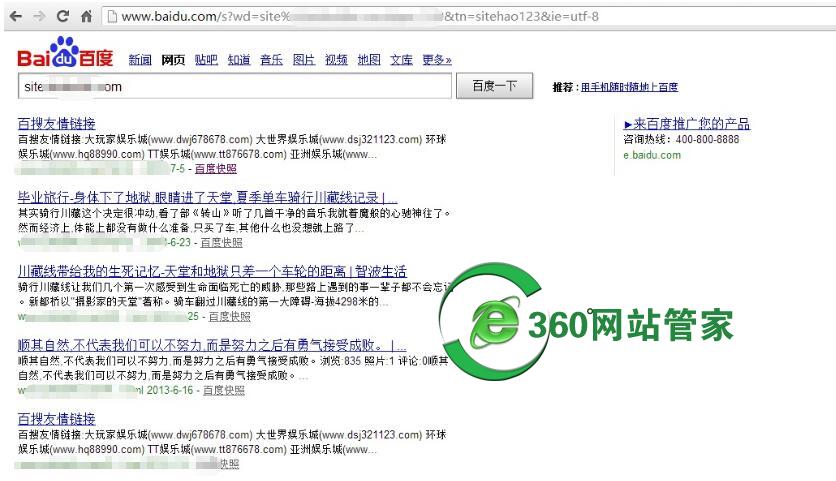Open the 新闻 tab

pos(140,60)
